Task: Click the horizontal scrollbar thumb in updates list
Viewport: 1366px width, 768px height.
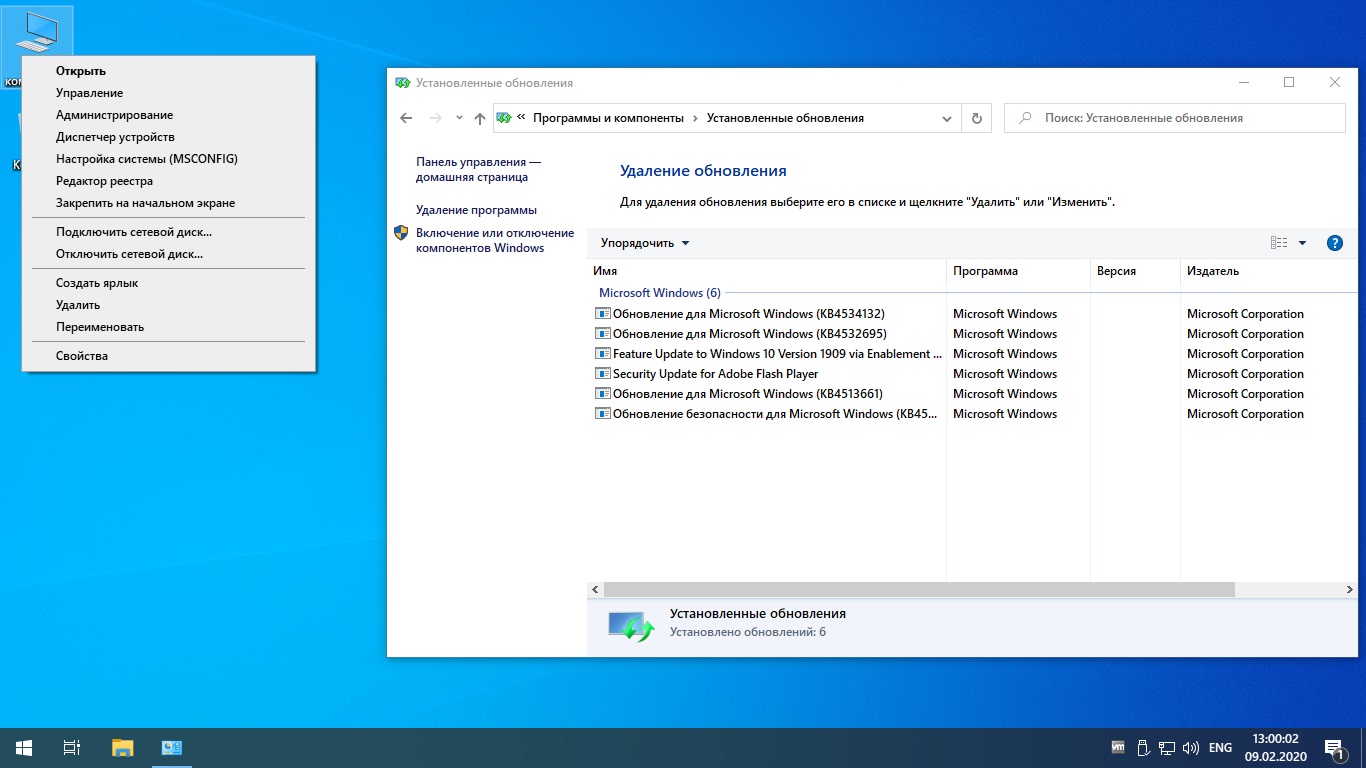Action: [919, 590]
